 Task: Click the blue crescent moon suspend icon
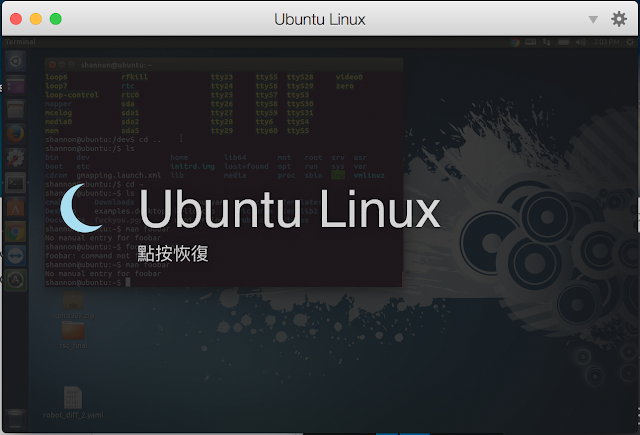click(x=80, y=209)
